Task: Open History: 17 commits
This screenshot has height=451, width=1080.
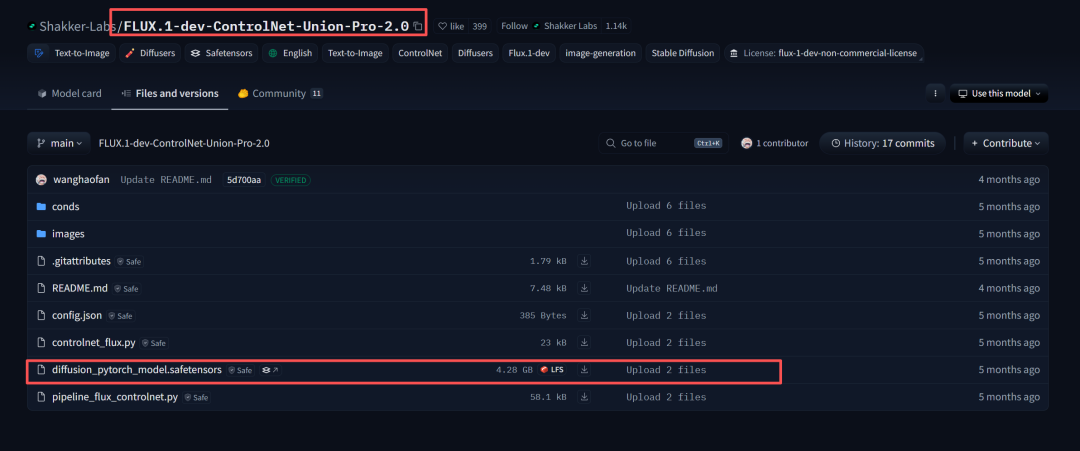Action: coord(882,143)
